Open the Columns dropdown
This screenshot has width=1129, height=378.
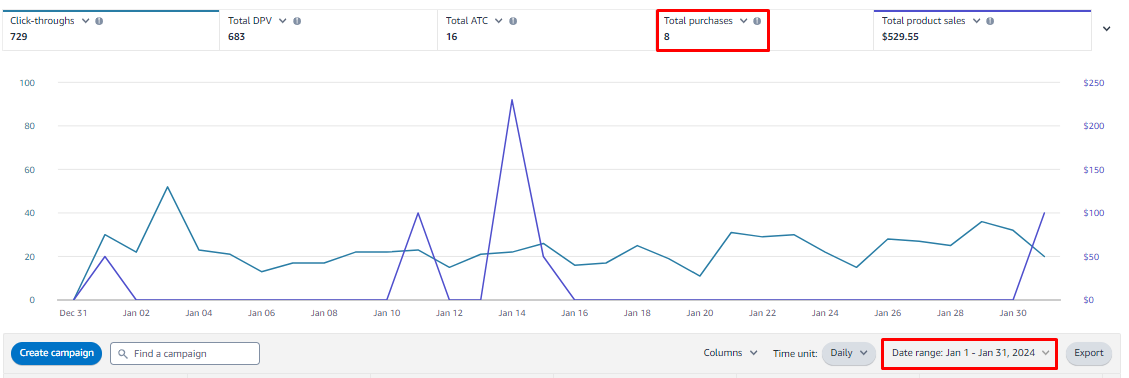point(731,353)
